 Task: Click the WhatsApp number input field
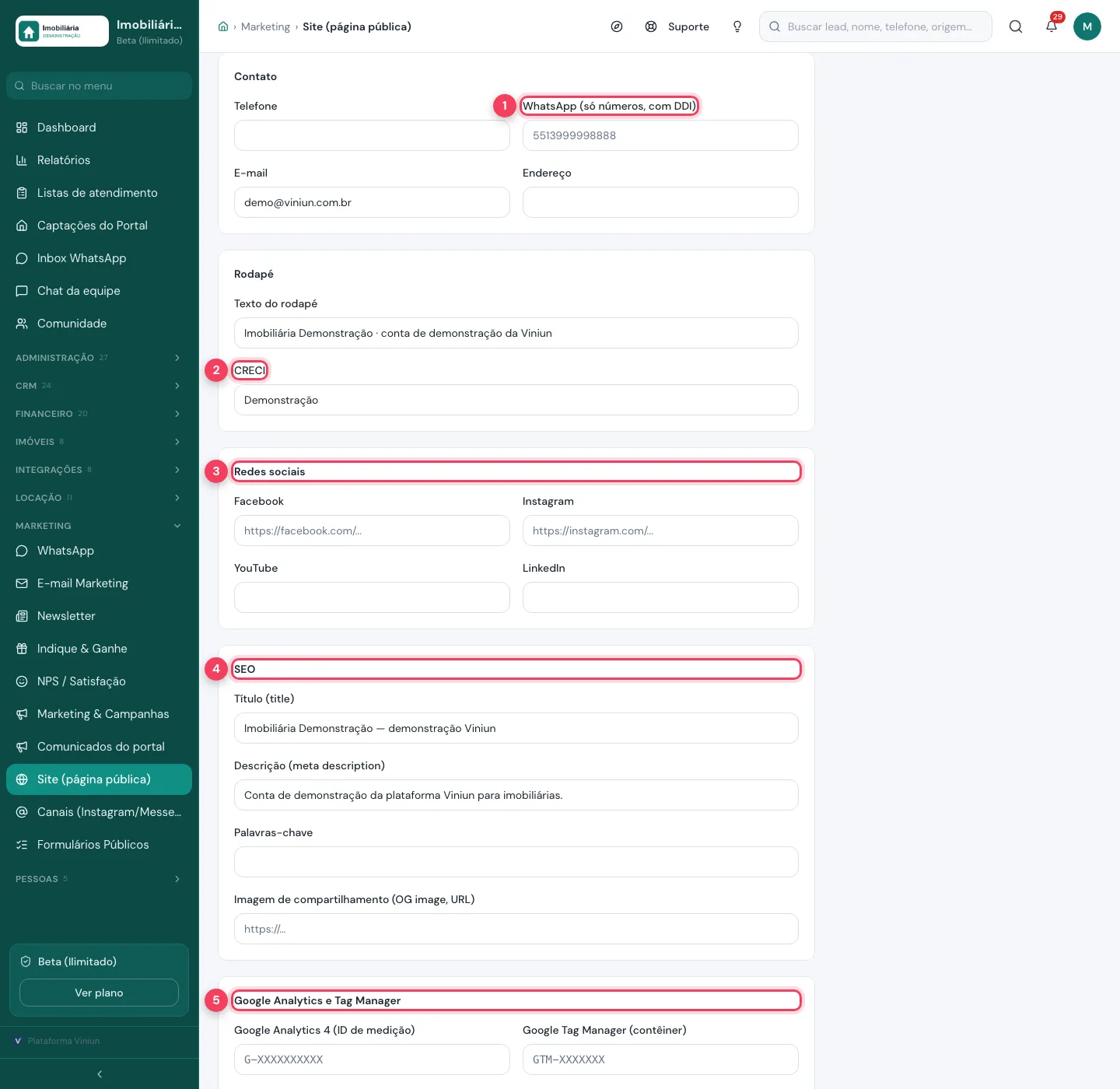pyautogui.click(x=660, y=135)
